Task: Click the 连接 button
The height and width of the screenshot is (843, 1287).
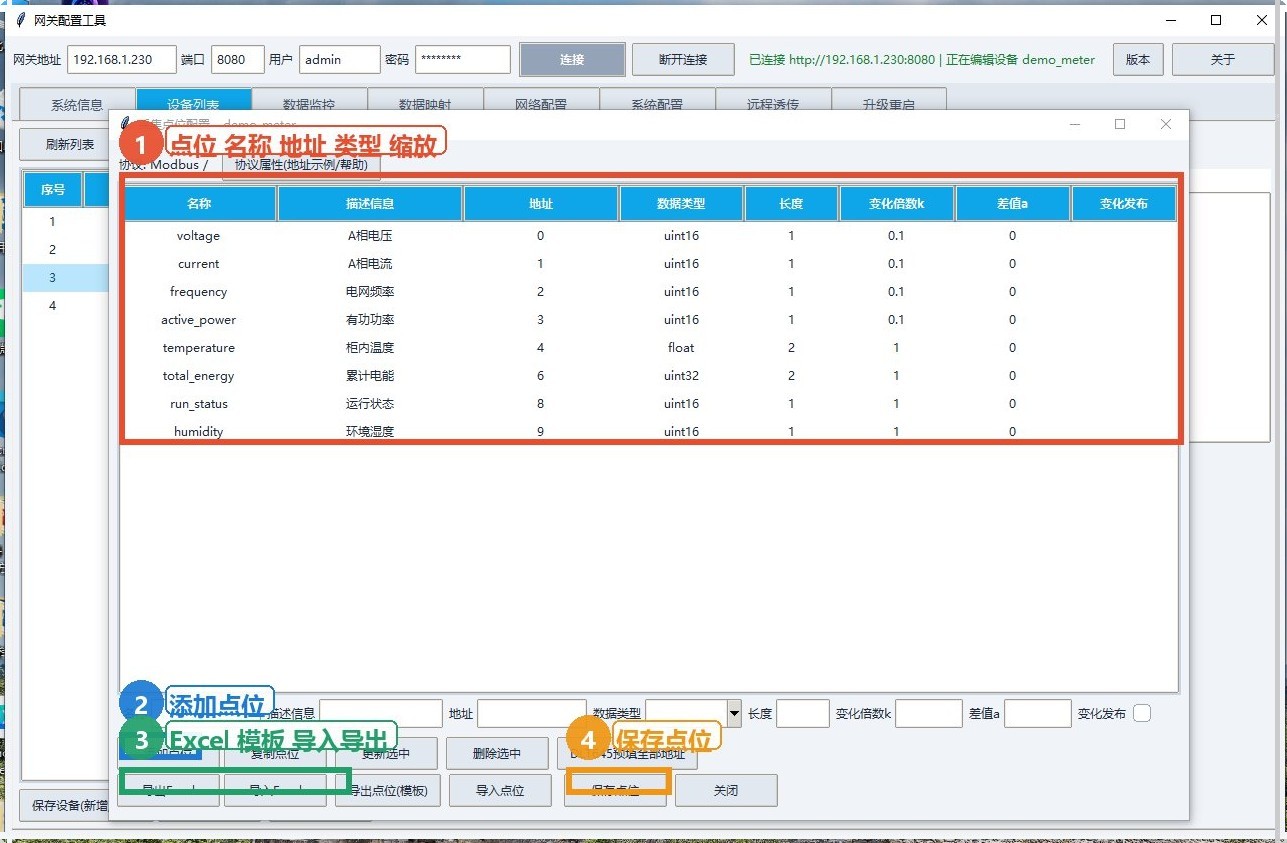Action: point(572,59)
